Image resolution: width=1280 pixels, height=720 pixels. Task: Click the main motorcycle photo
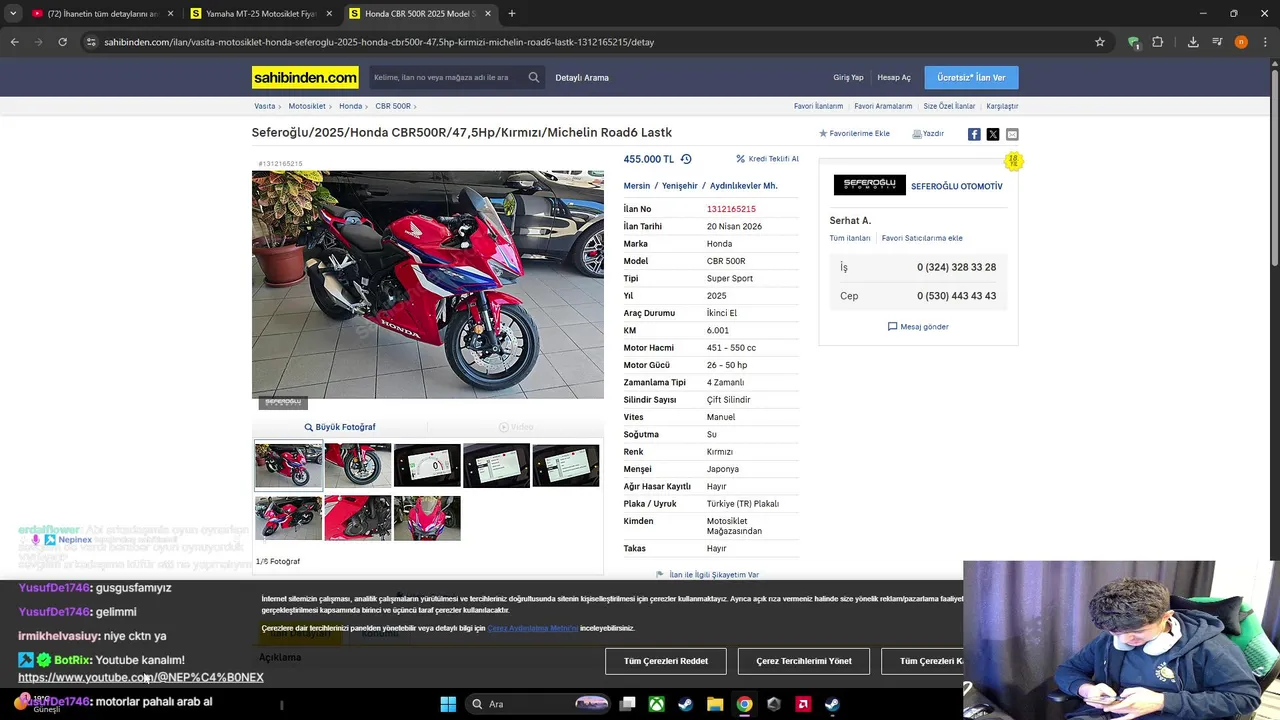(428, 285)
